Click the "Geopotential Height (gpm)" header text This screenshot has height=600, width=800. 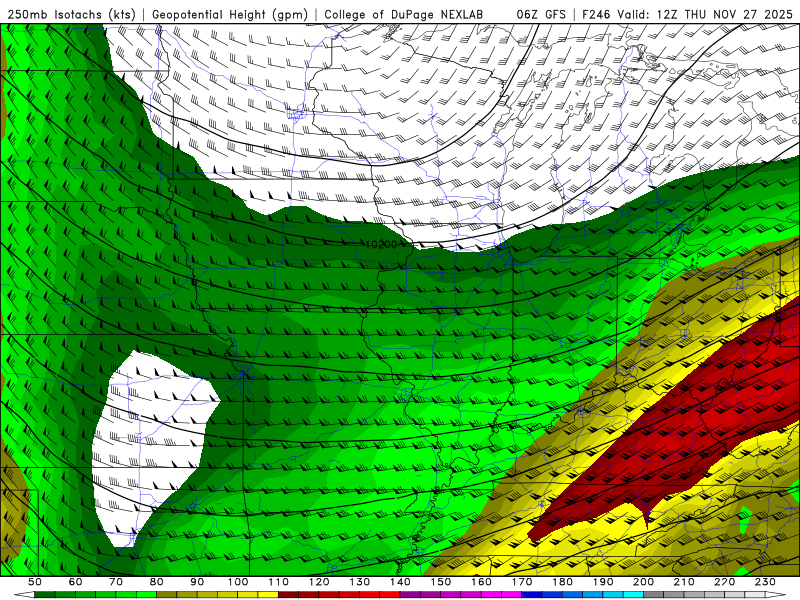point(230,15)
